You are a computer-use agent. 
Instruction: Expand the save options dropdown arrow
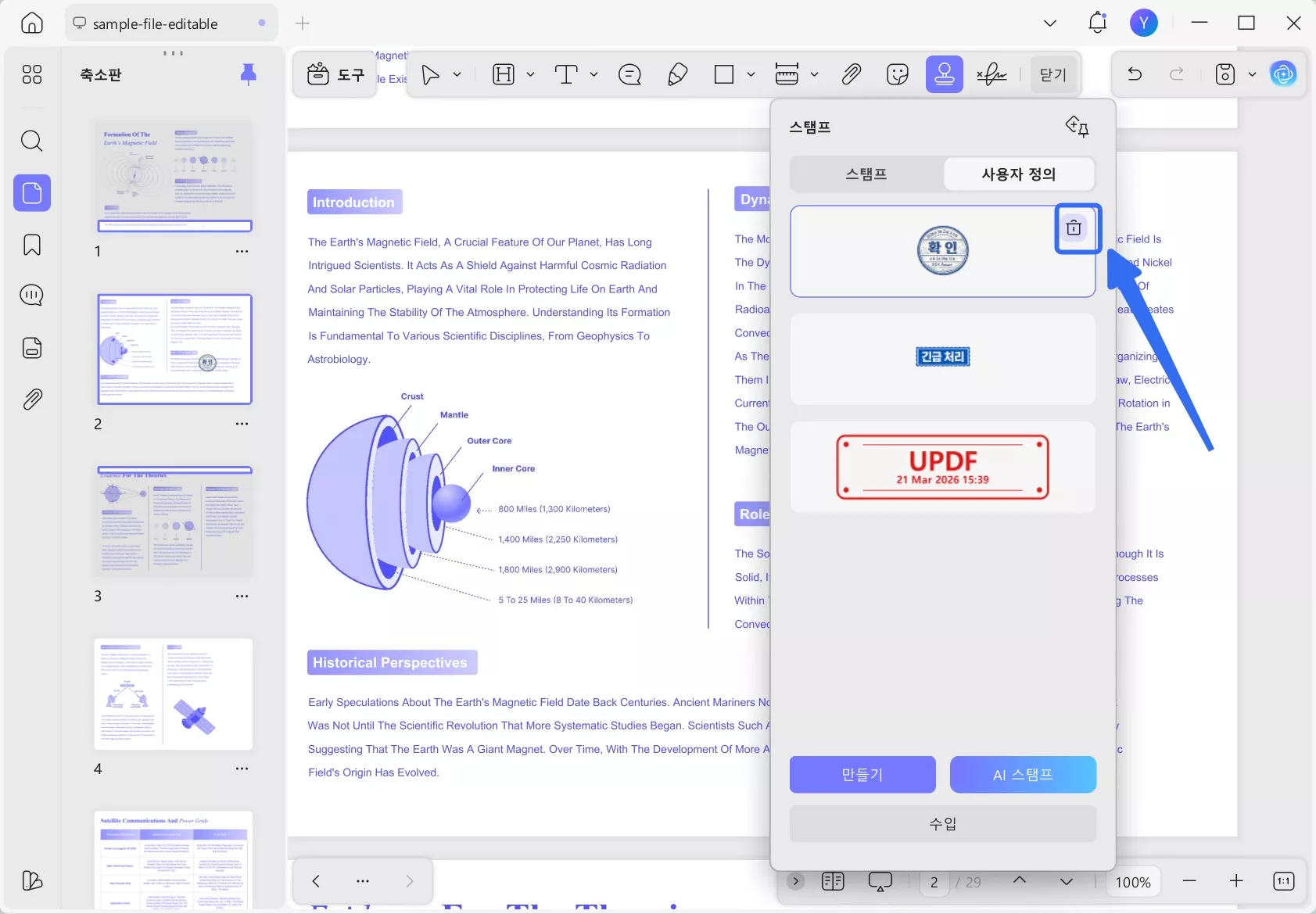tap(1252, 74)
